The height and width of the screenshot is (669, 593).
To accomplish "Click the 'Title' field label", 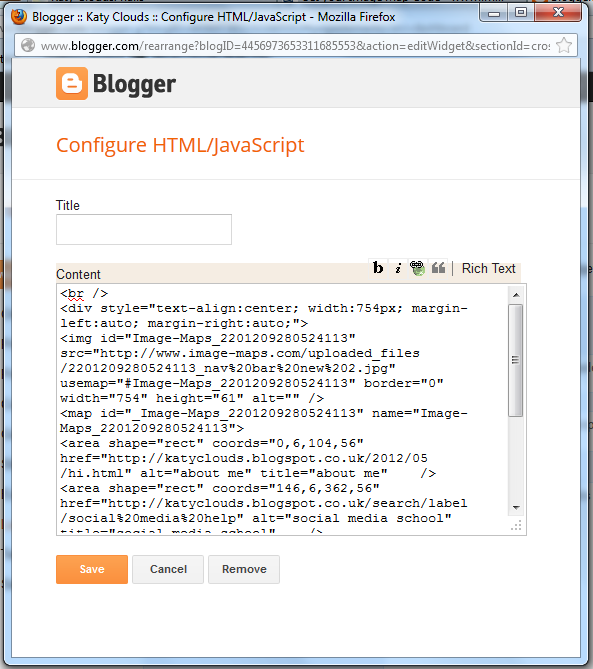I will click(67, 205).
